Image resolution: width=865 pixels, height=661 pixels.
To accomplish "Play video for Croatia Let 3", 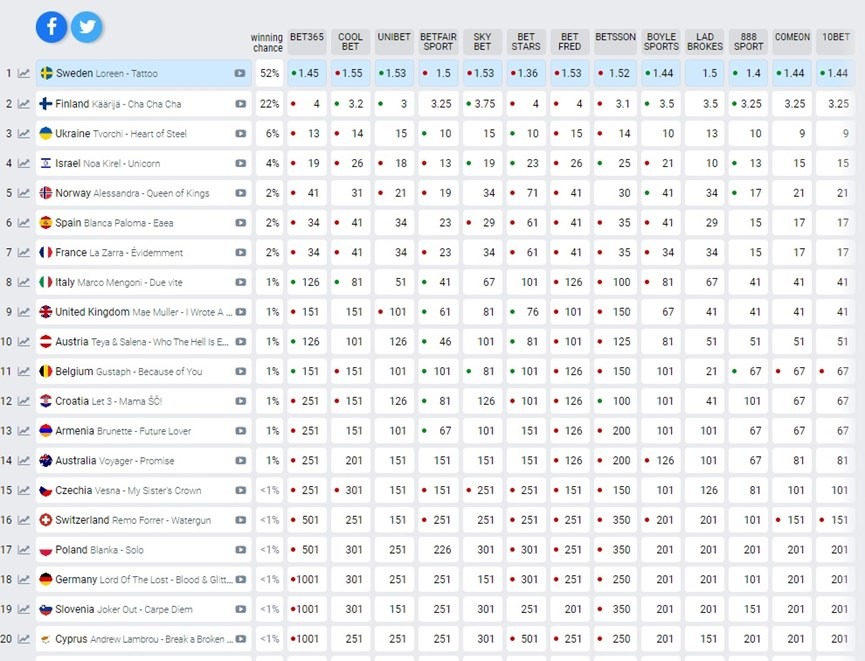I will [x=240, y=401].
